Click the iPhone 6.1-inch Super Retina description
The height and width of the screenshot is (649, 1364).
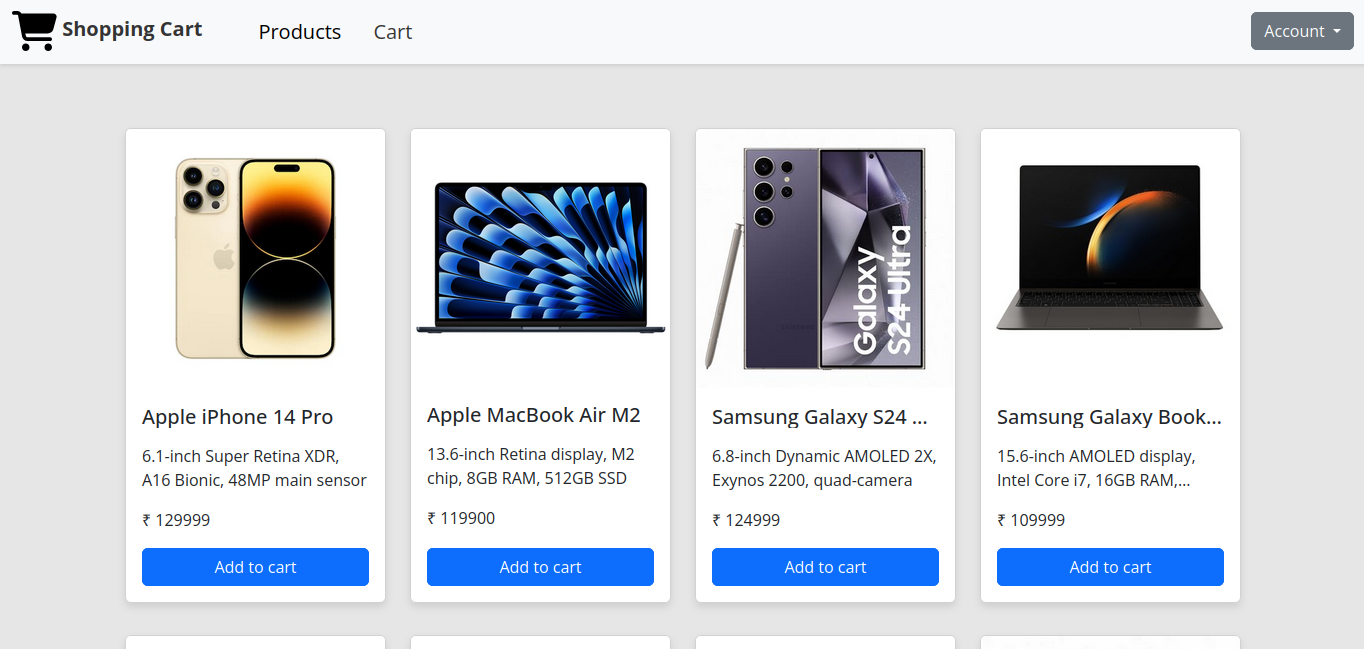click(x=254, y=468)
